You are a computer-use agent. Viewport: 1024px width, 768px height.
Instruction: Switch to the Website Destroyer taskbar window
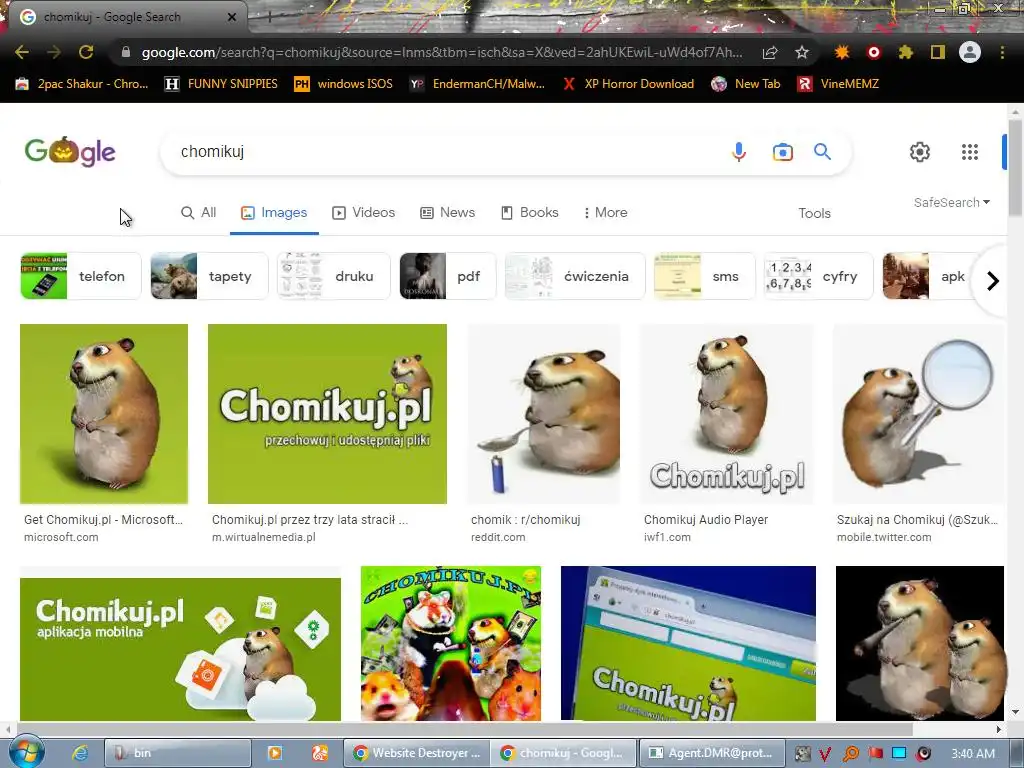point(416,753)
